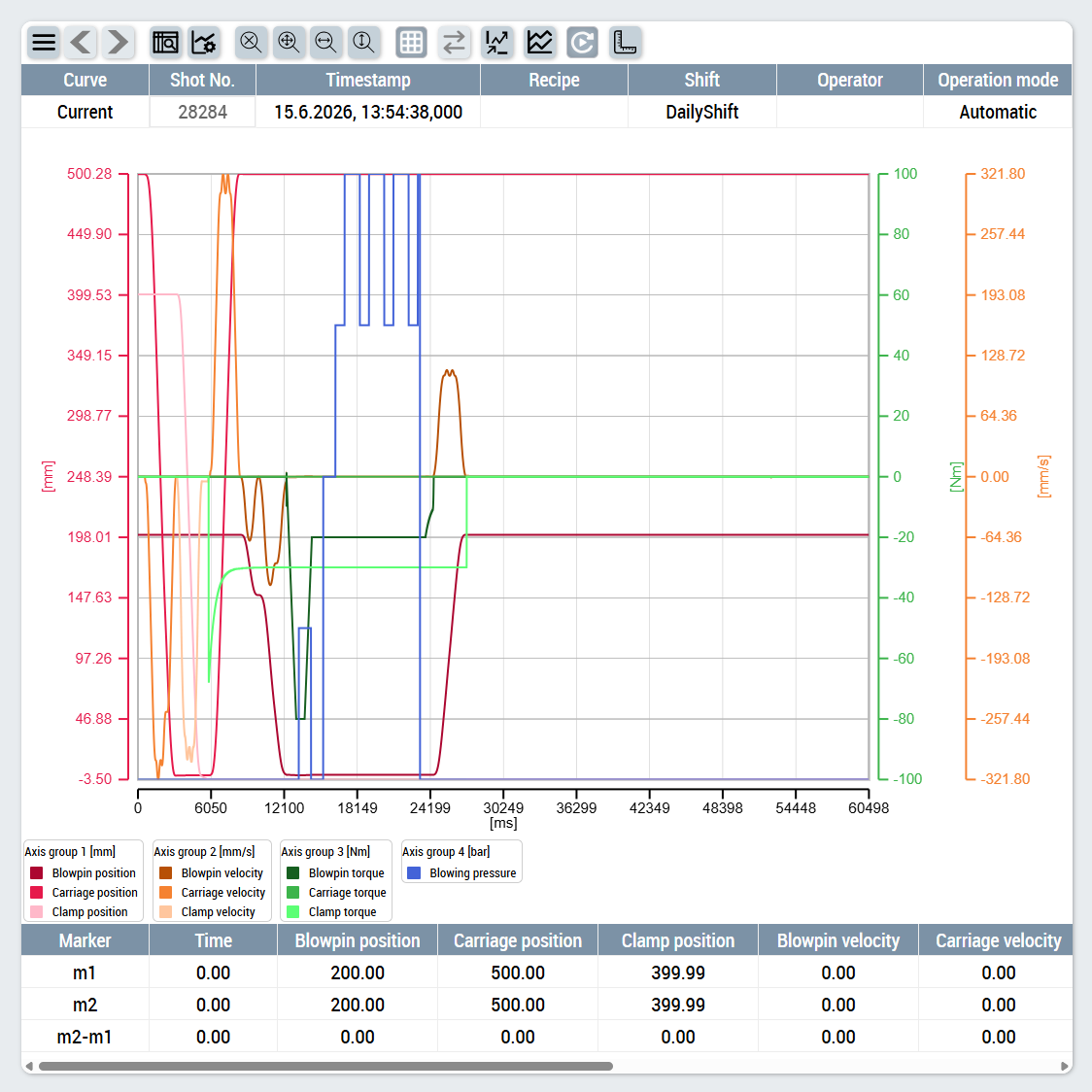Click the Blowpin position column header

pos(358,940)
